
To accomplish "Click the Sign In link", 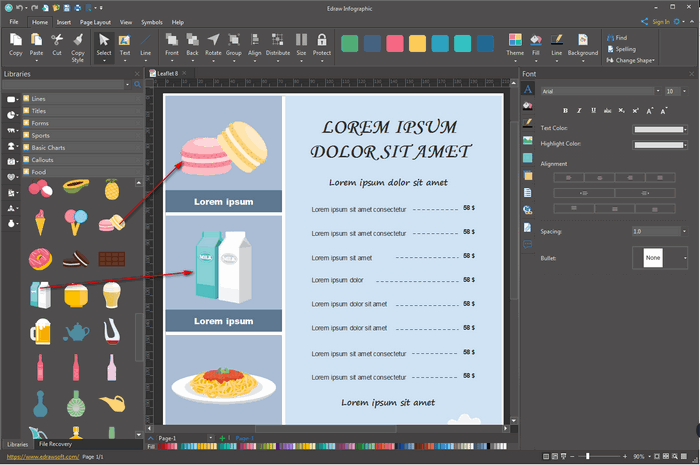I will [660, 21].
